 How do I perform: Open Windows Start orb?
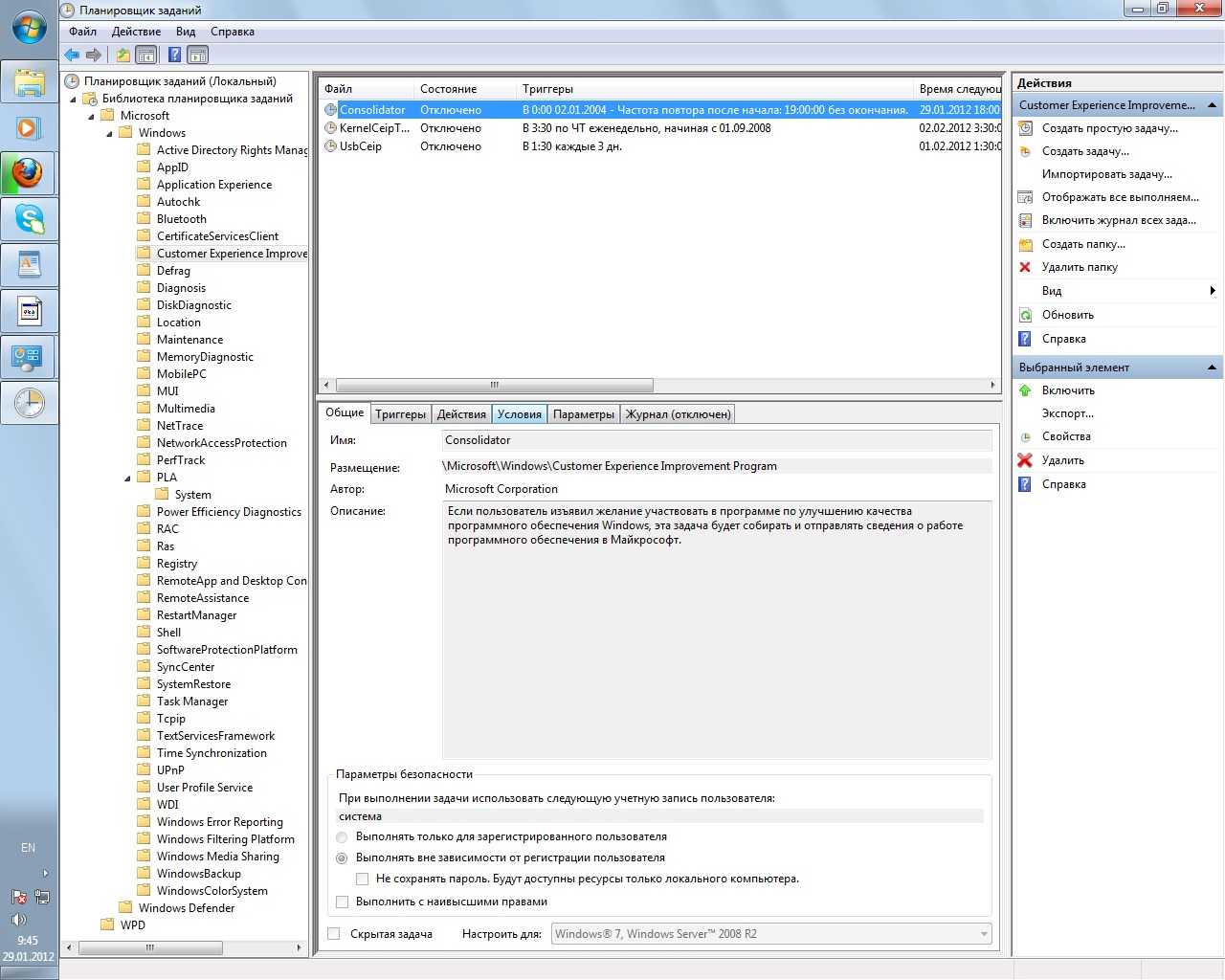(29, 27)
